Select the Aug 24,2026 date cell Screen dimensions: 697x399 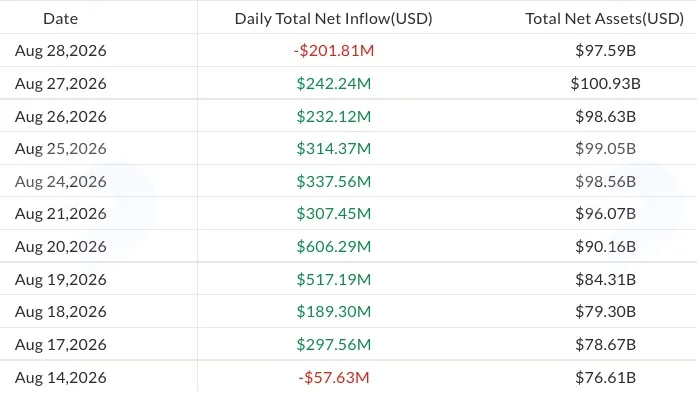point(60,181)
